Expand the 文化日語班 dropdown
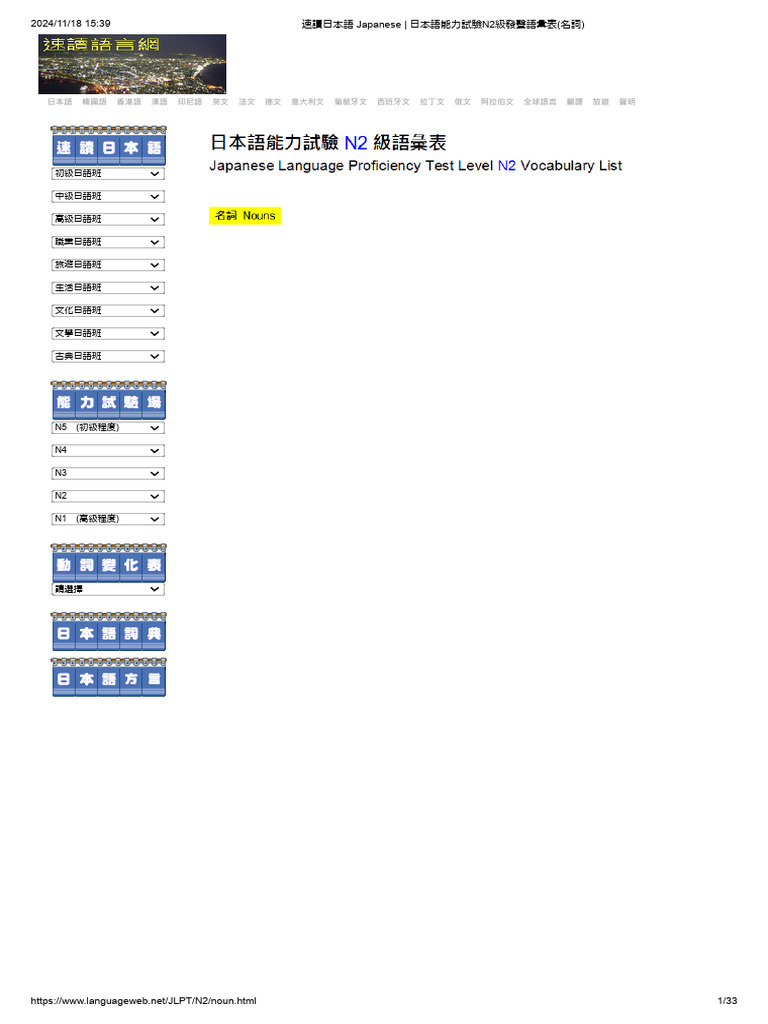The width and height of the screenshot is (768, 1024). [x=108, y=311]
